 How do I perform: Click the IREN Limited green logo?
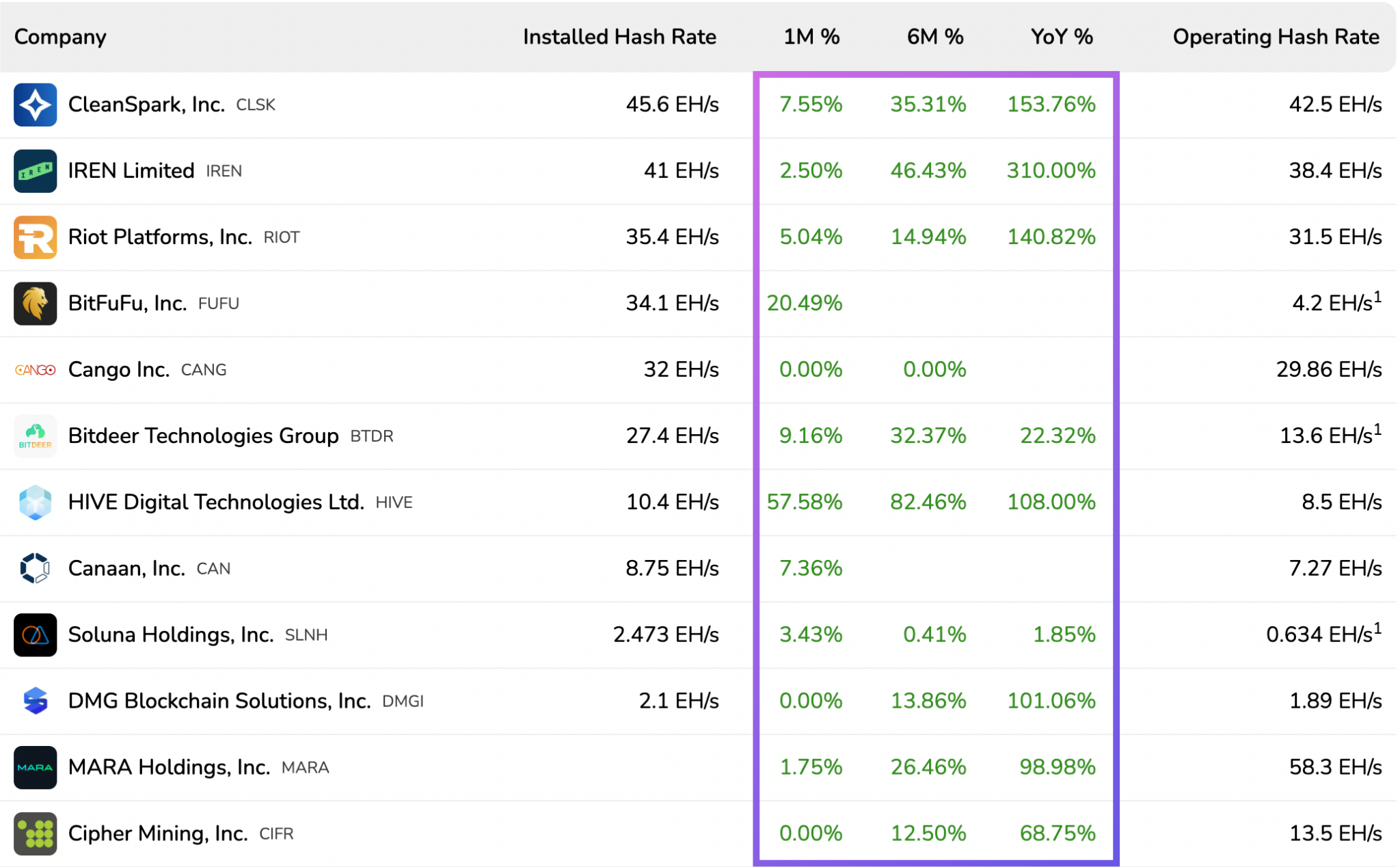point(35,171)
